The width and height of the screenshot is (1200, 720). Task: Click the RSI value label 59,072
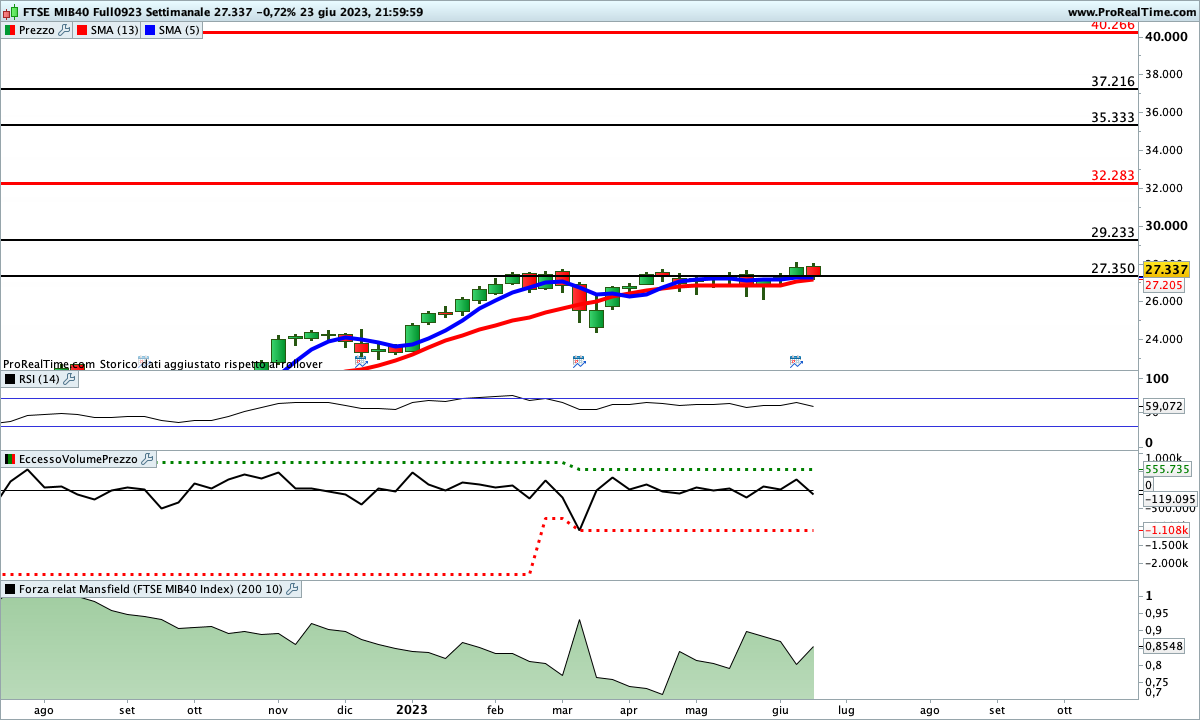(1164, 406)
